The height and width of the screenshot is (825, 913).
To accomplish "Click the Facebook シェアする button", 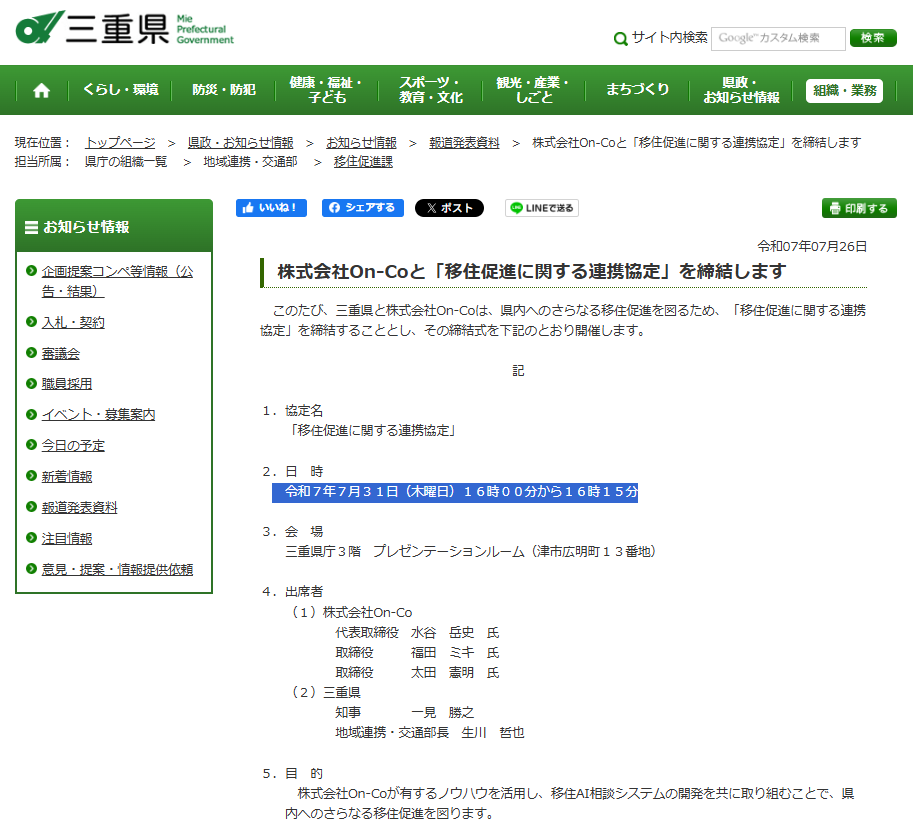I will (x=363, y=208).
